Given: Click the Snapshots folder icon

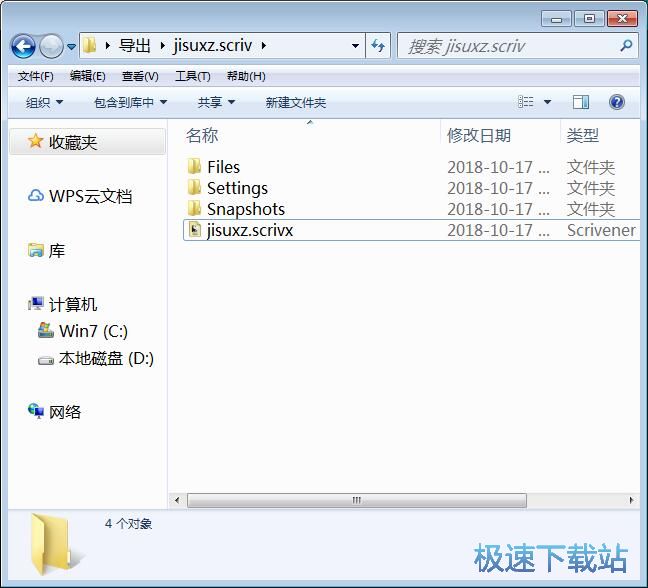Looking at the screenshot, I should pyautogui.click(x=195, y=208).
